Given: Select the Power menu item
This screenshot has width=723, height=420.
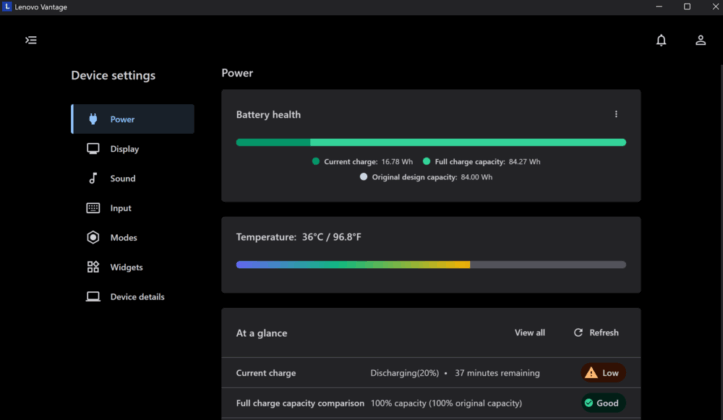Looking at the screenshot, I should [133, 119].
